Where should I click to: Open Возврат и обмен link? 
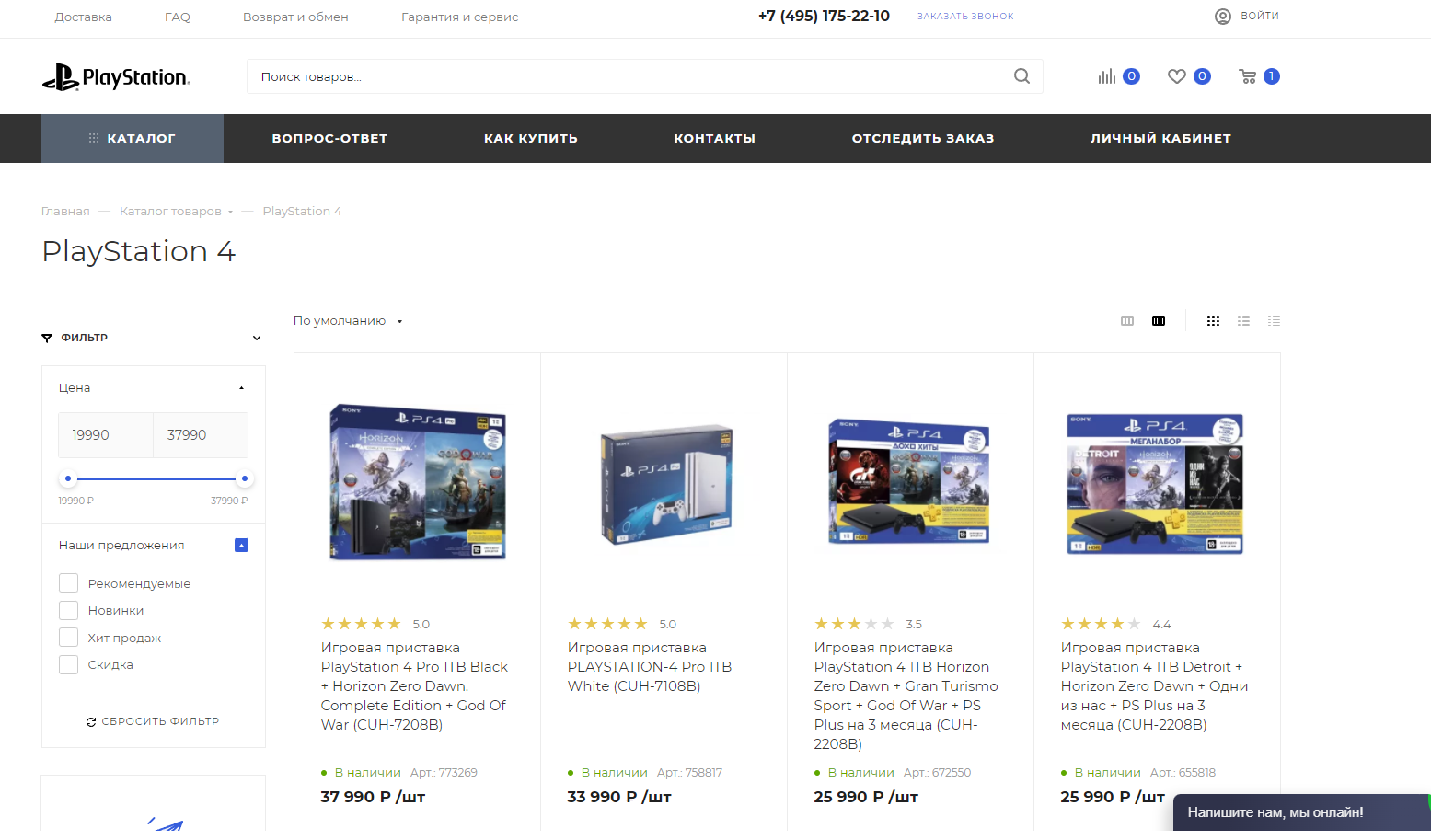tap(295, 17)
